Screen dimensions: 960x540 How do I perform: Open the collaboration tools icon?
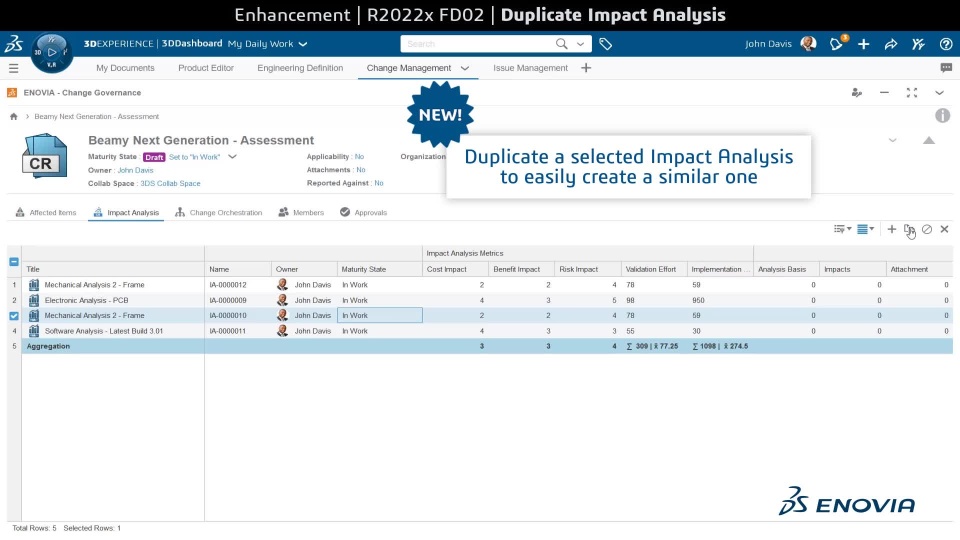click(x=918, y=44)
